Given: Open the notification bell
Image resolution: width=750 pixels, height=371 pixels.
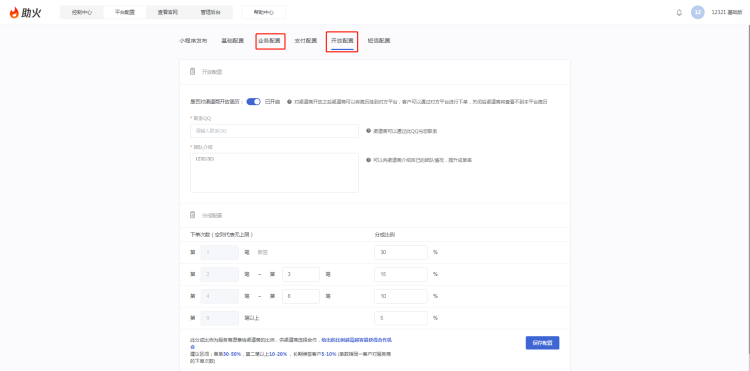Looking at the screenshot, I should tap(679, 12).
